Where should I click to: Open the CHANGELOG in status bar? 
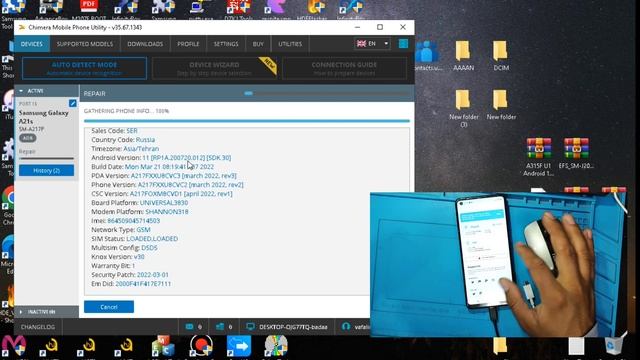[38, 327]
